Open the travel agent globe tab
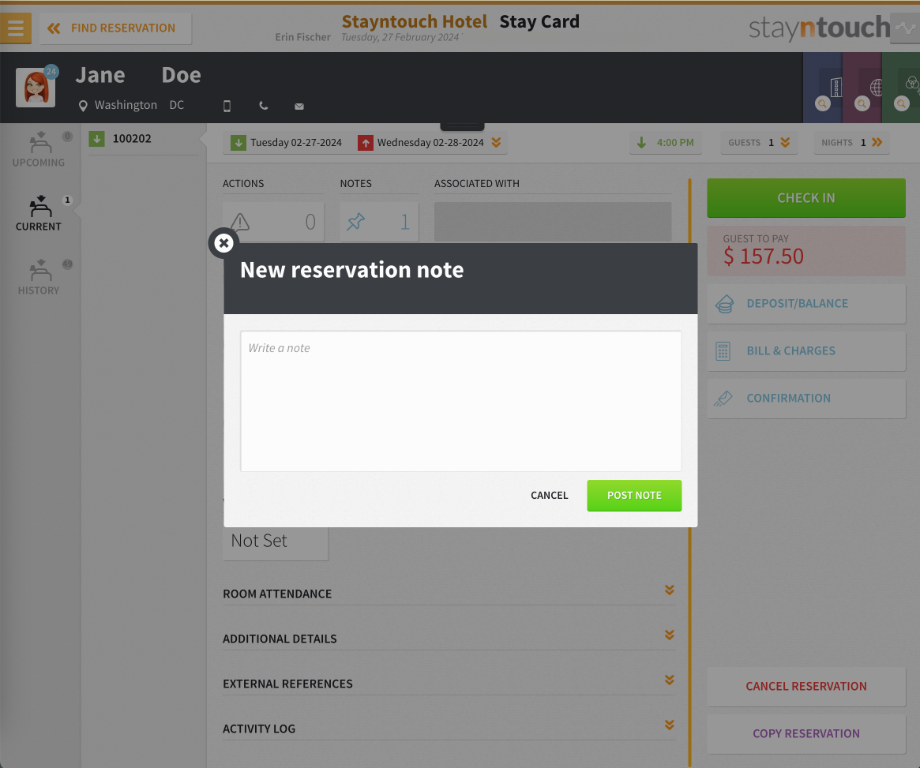The image size is (920, 768). (862, 88)
